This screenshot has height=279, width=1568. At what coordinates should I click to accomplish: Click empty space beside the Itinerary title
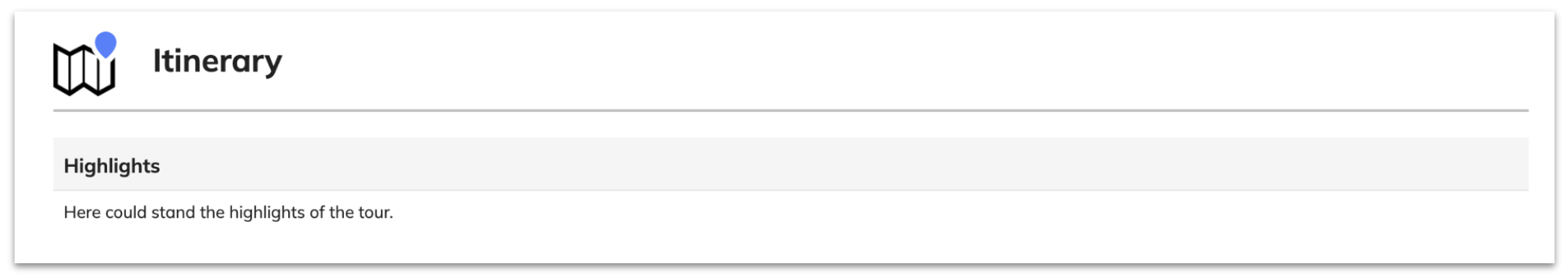point(867,61)
